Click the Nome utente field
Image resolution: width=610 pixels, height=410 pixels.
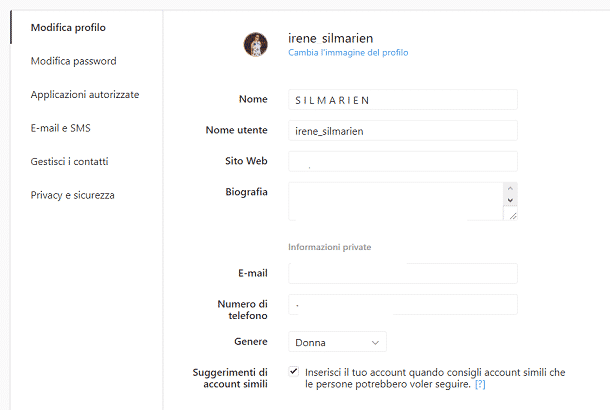(x=402, y=130)
